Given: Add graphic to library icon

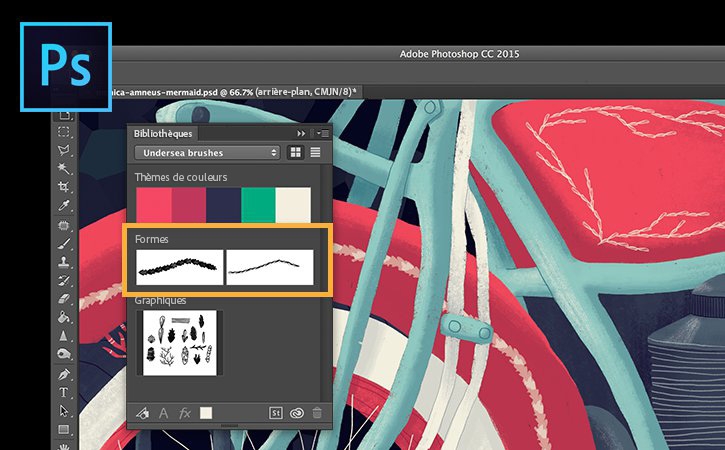Looking at the screenshot, I should pyautogui.click(x=142, y=413).
